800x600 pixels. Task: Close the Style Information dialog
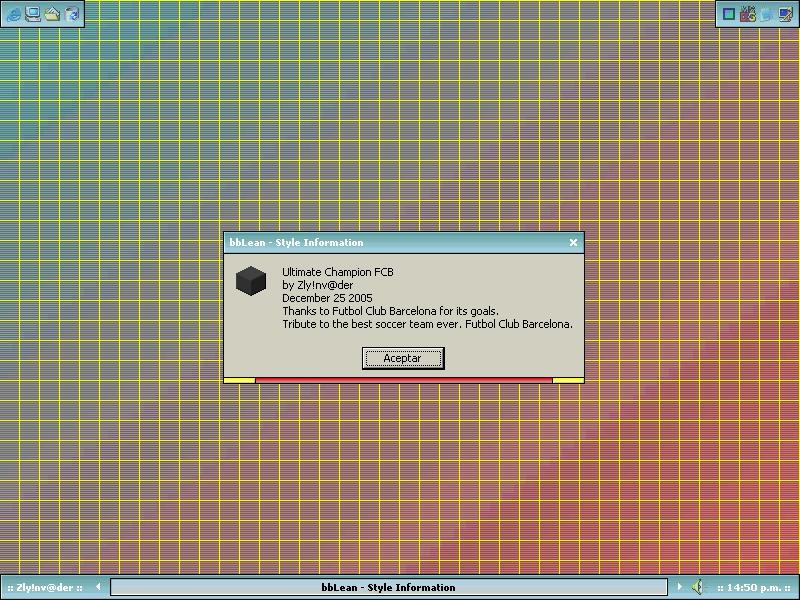pyautogui.click(x=573, y=242)
